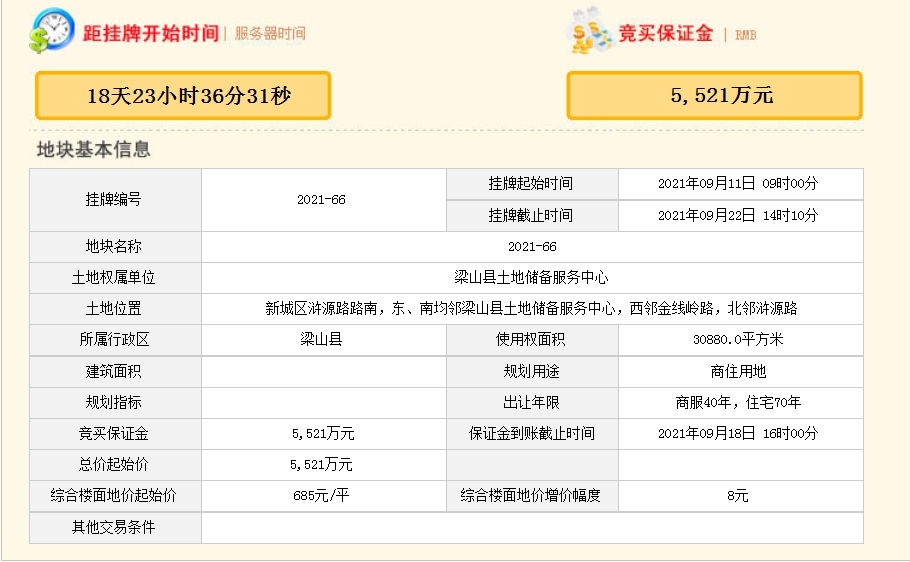This screenshot has height=562, width=910.
Task: Click the 挂牌起始时间 label
Action: pos(530,183)
